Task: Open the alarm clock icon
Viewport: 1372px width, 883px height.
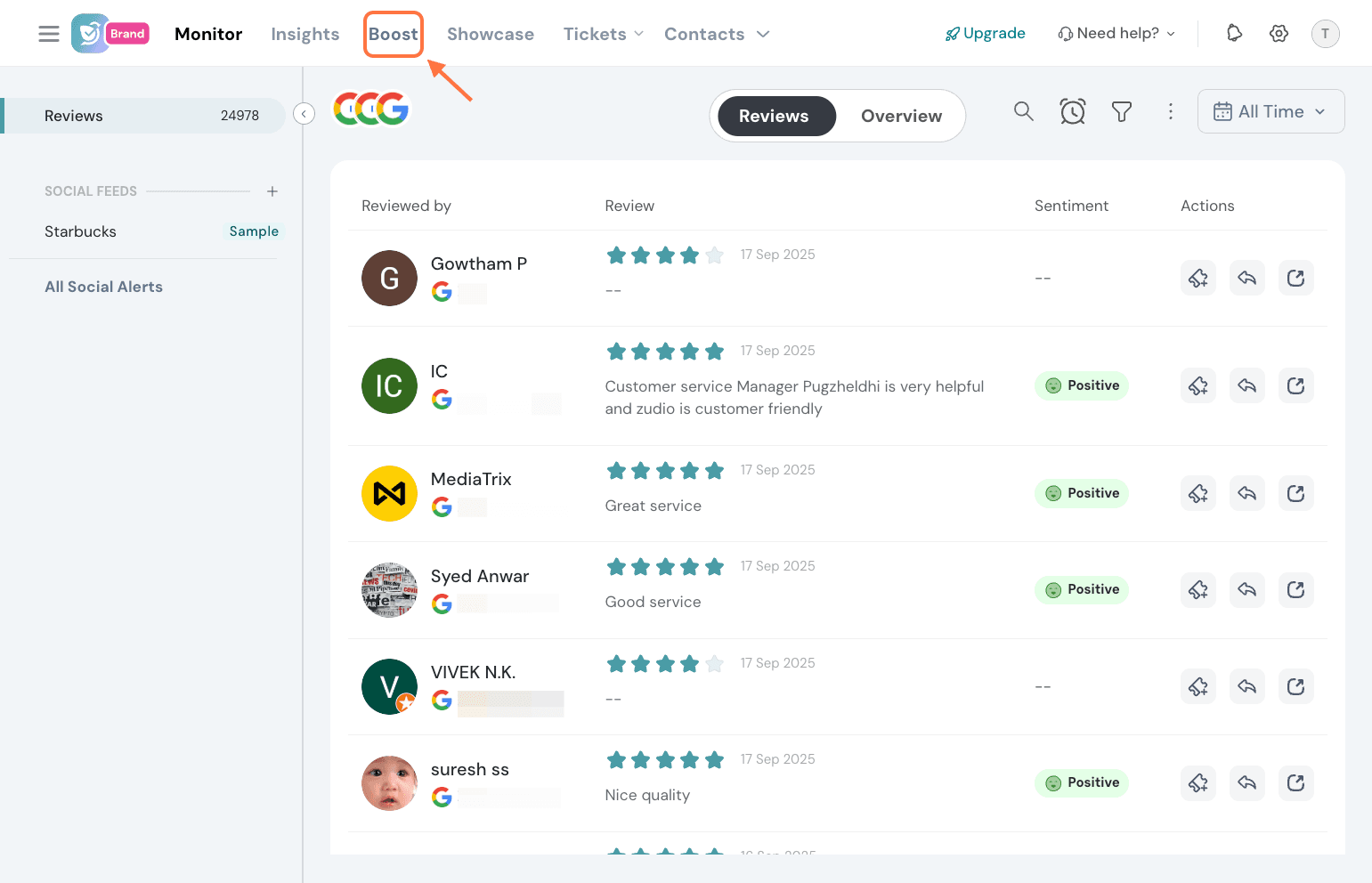Action: [x=1073, y=111]
